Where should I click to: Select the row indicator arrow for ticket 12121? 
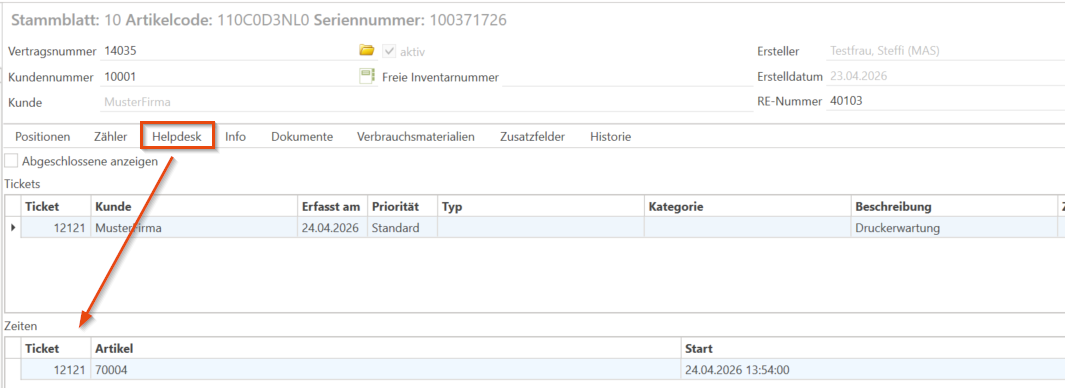click(14, 228)
